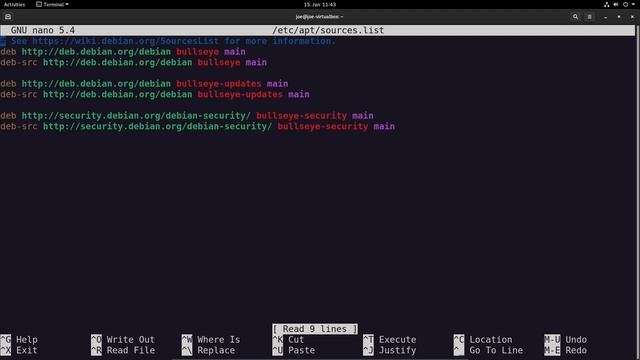This screenshot has height=360, width=640.
Task: Click the ^U Paste shortcut
Action: pyautogui.click(x=293, y=350)
